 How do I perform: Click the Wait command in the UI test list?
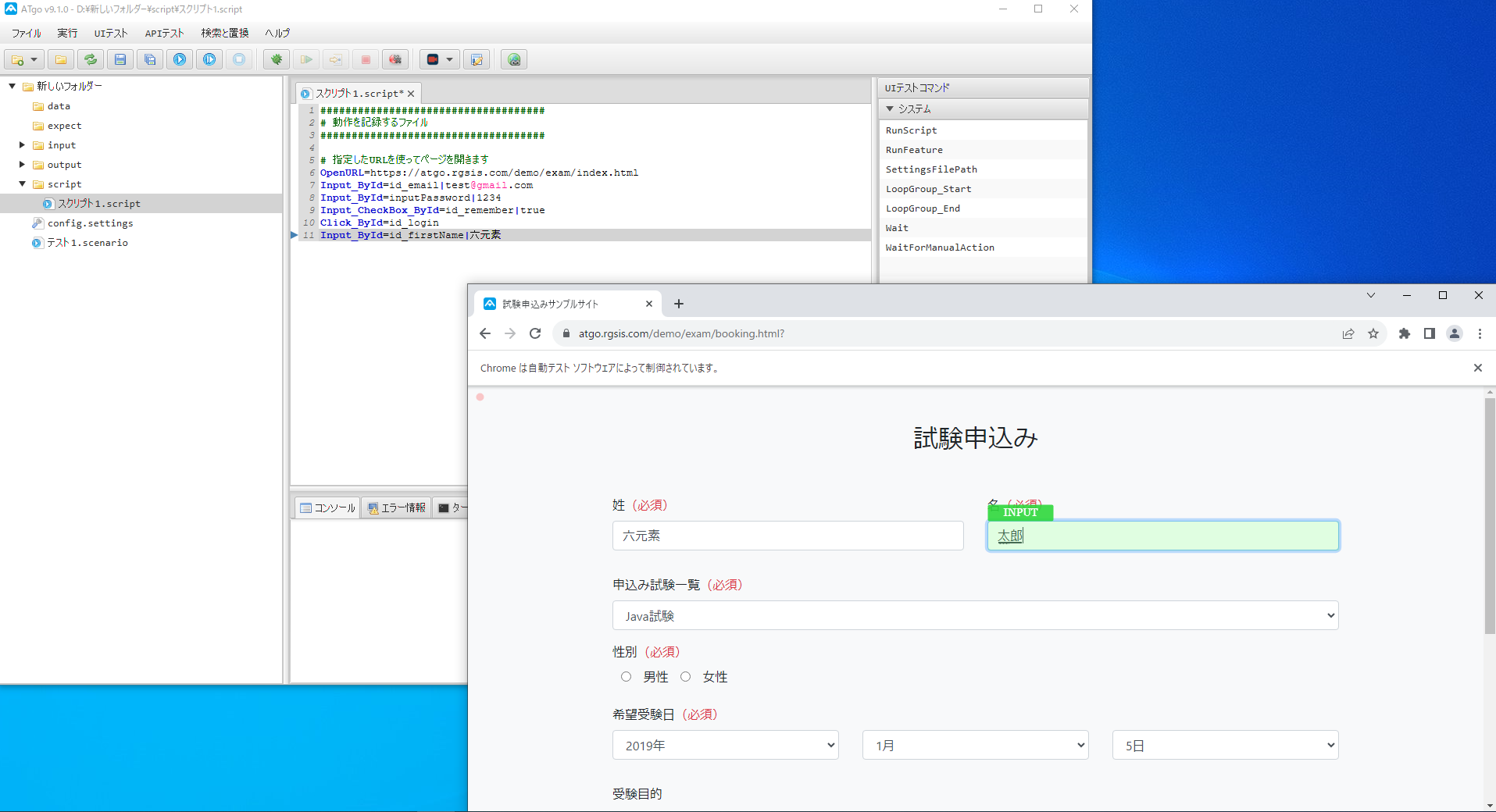click(x=896, y=227)
